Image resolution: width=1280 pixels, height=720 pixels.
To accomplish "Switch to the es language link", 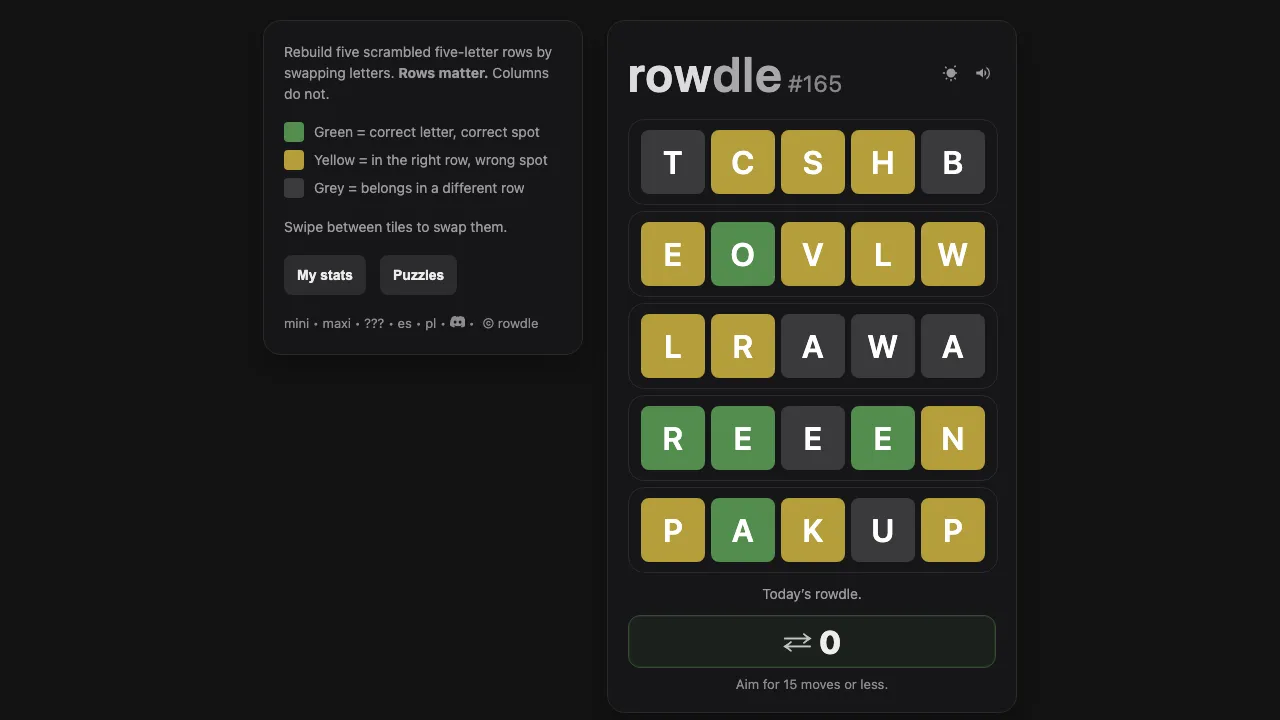I will (x=404, y=324).
